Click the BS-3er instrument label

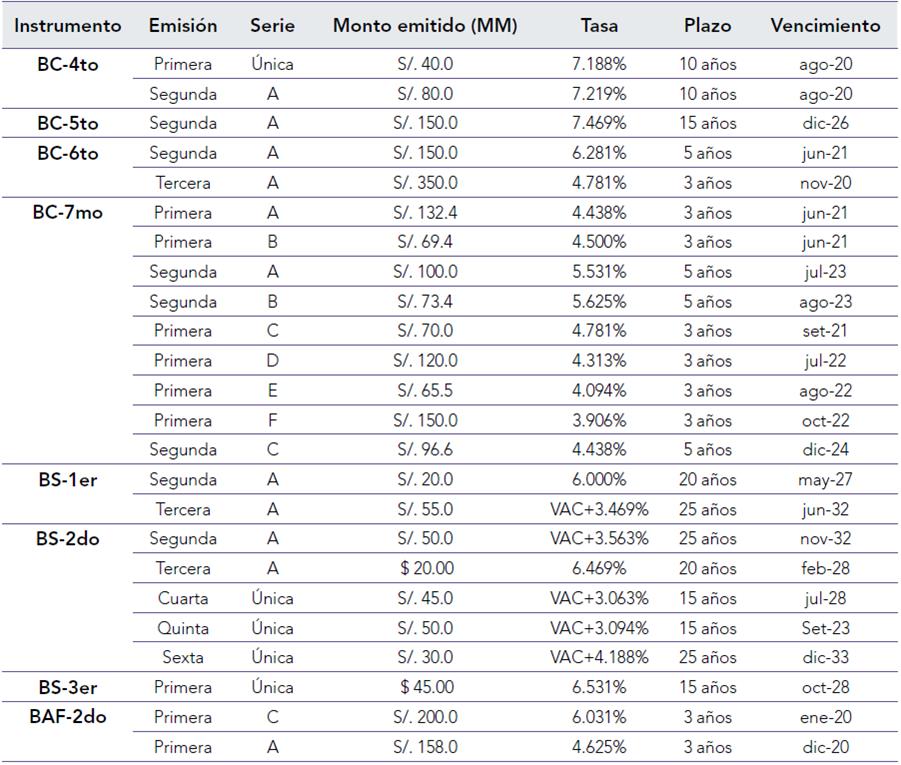(68, 688)
